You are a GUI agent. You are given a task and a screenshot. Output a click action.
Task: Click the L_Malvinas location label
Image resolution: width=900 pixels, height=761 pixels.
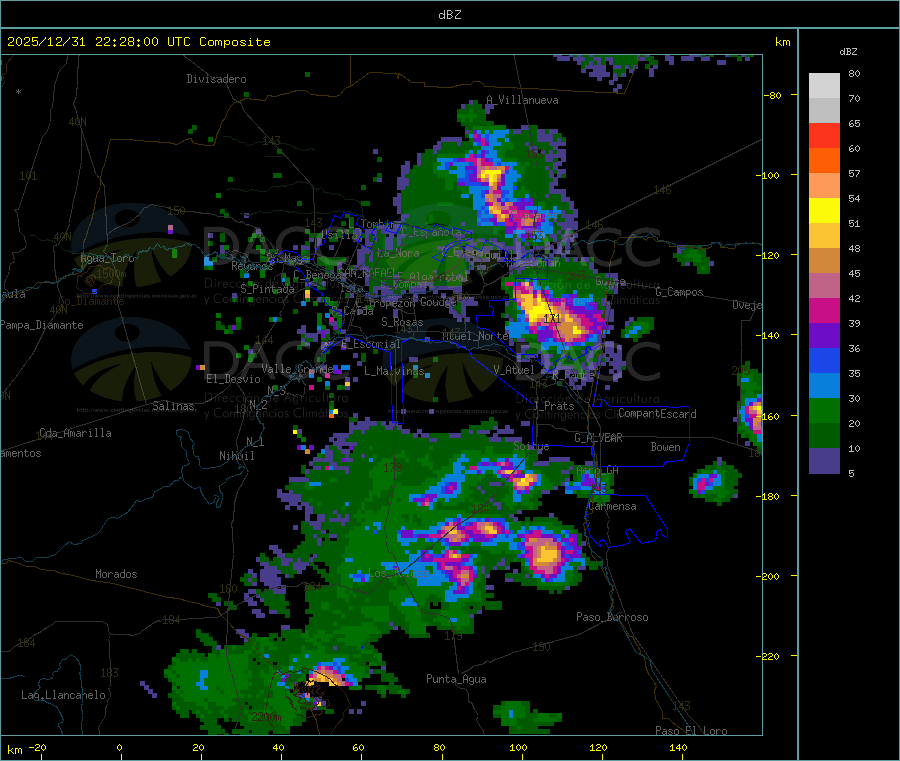click(394, 371)
